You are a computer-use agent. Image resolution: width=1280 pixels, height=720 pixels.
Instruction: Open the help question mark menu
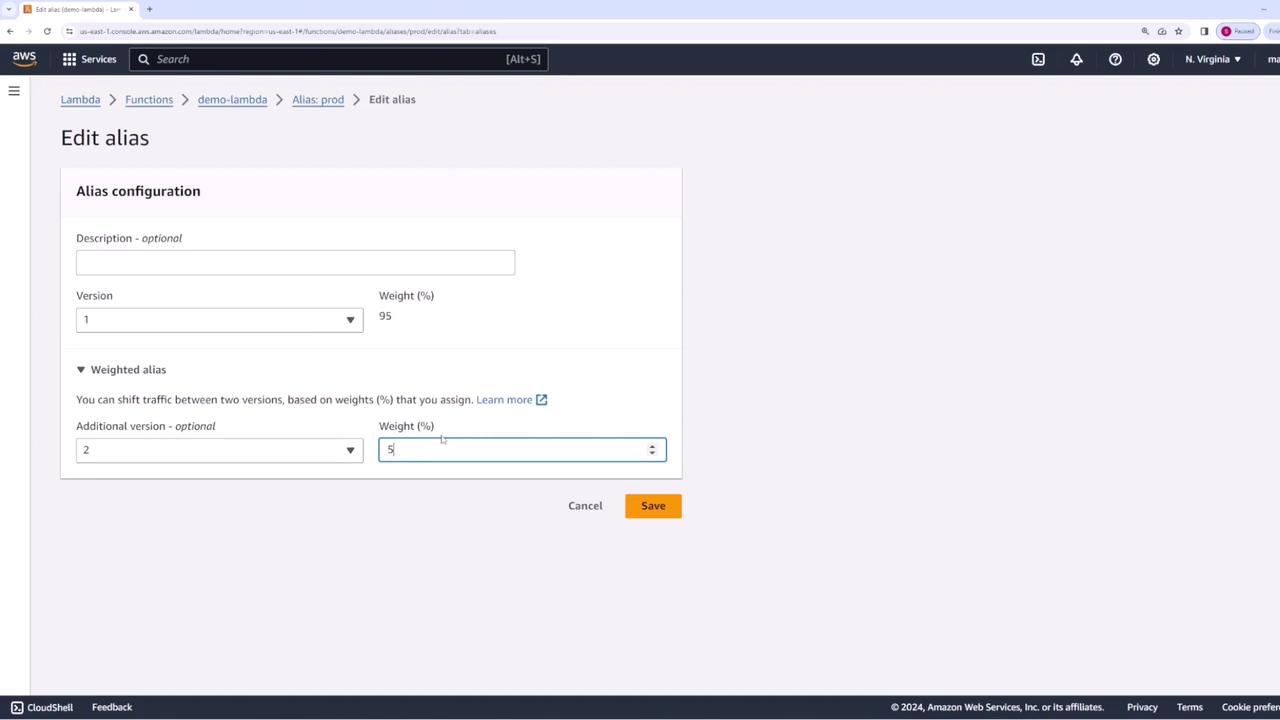tap(1115, 59)
